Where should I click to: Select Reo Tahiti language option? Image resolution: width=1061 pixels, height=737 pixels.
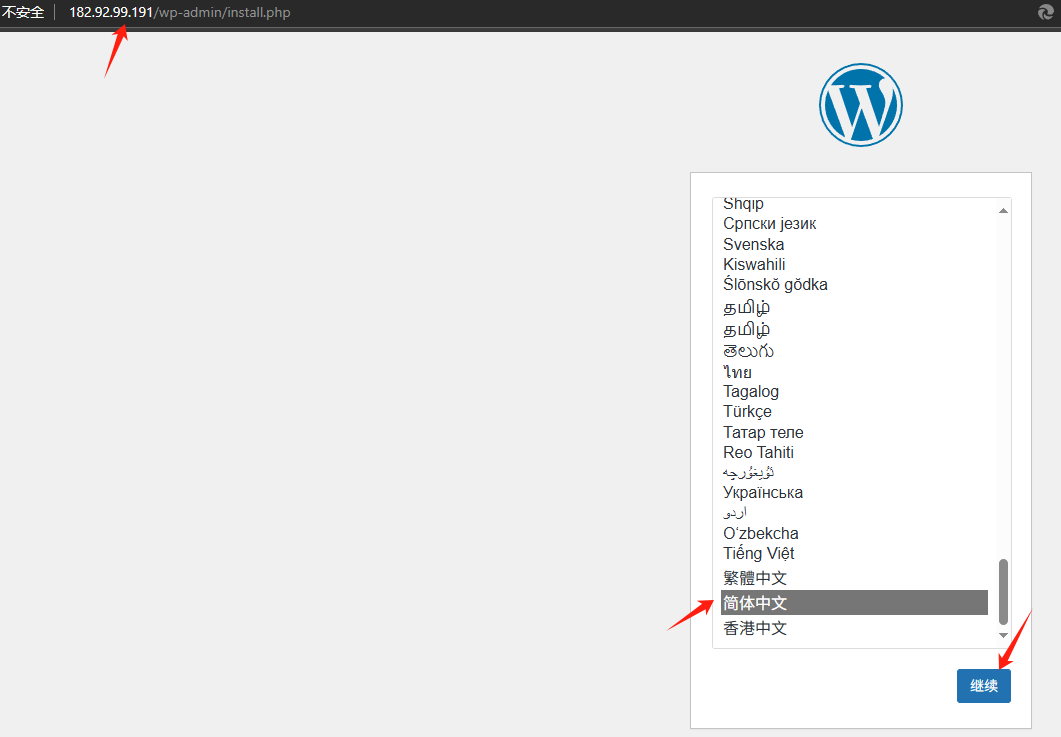tap(854, 452)
